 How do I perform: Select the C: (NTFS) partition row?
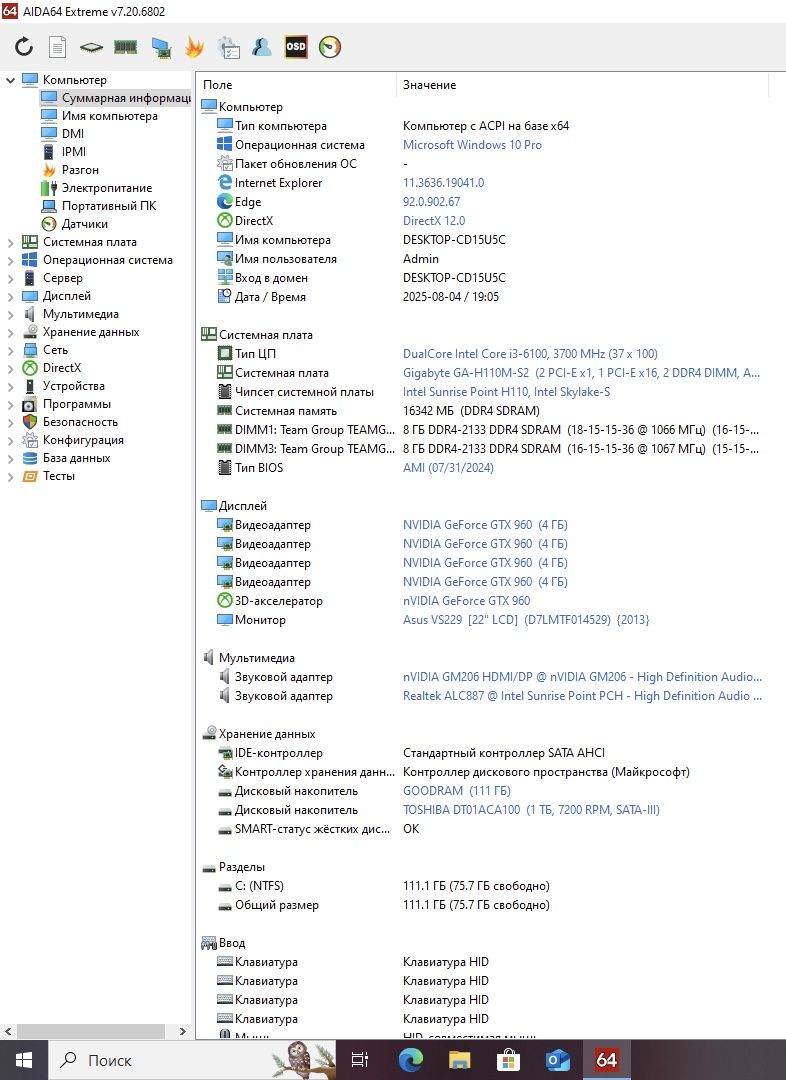(x=482, y=886)
